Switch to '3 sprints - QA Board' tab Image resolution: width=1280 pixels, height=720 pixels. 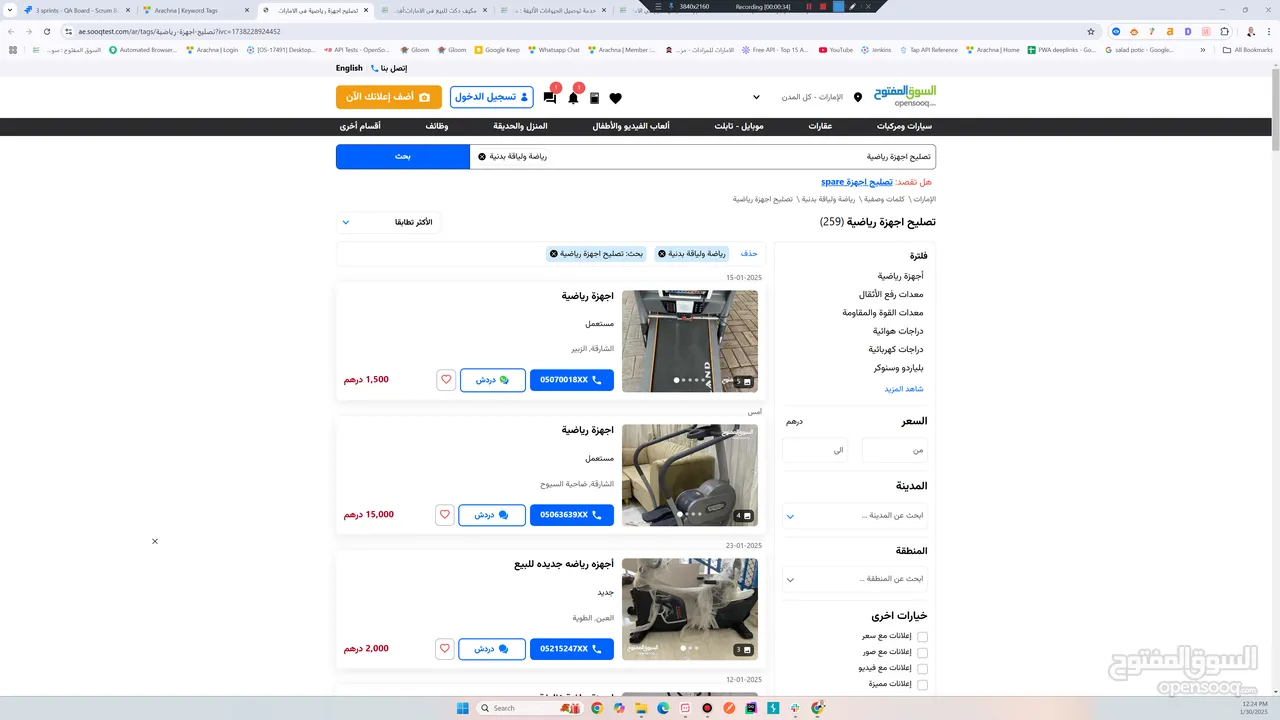point(75,10)
